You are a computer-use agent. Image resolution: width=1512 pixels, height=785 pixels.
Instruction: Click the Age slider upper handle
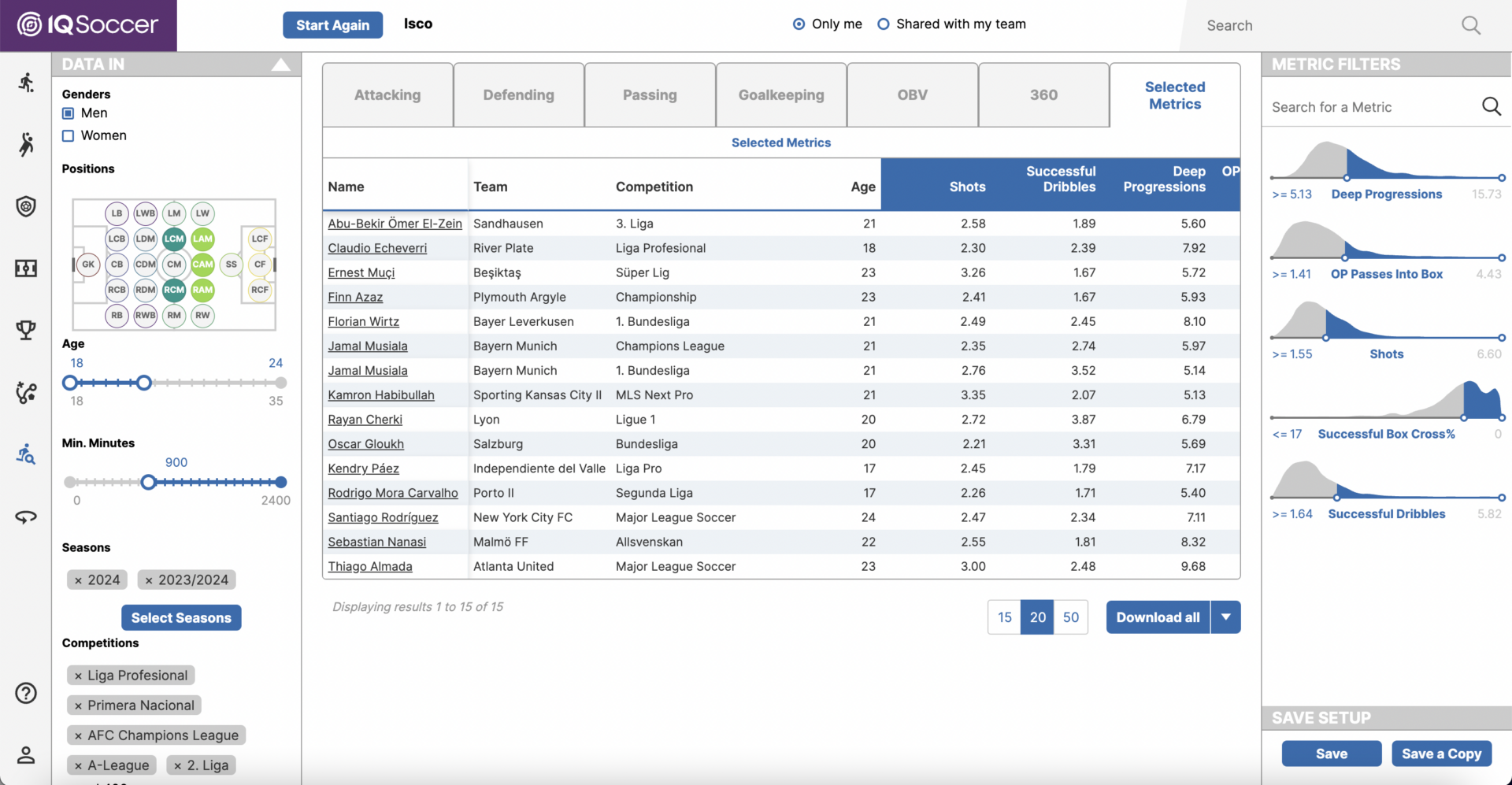[x=143, y=383]
